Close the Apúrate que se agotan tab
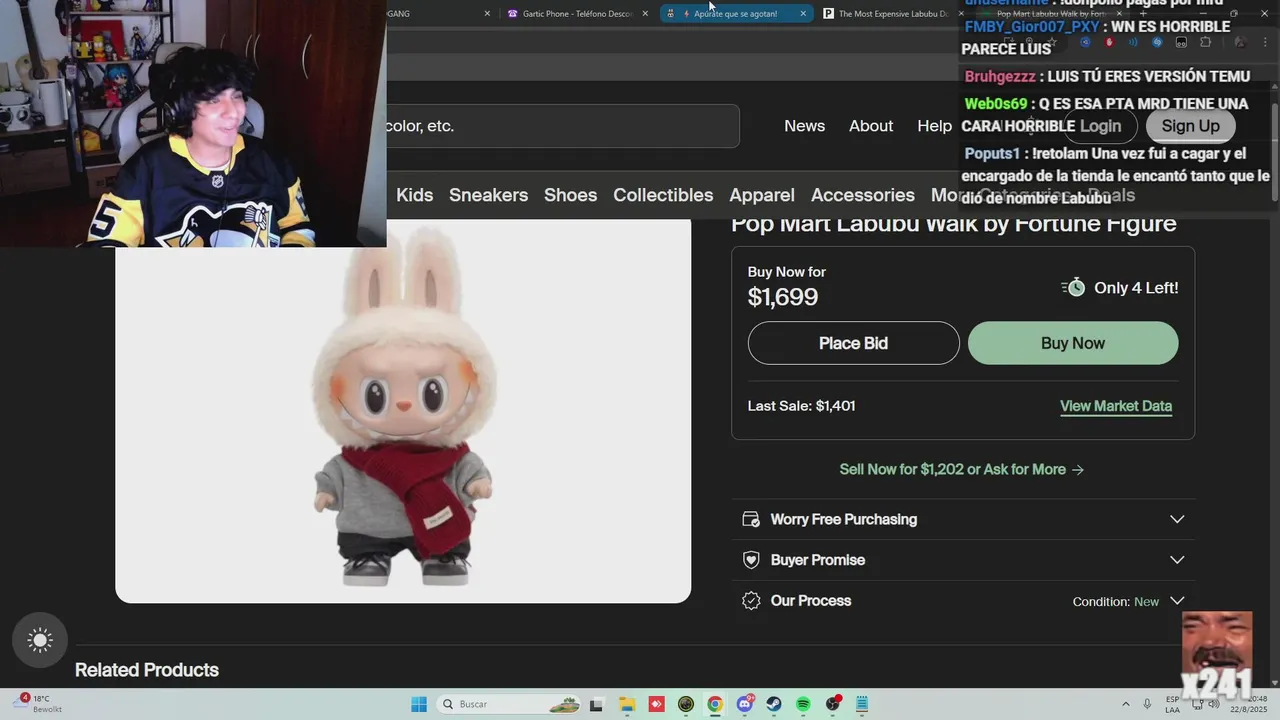This screenshot has width=1280, height=720. point(803,13)
